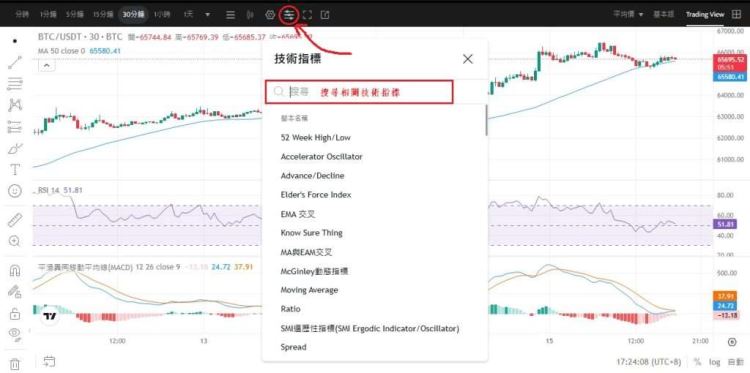The height and width of the screenshot is (373, 750).
Task: Select the XABCD pattern tool
Action: pyautogui.click(x=15, y=105)
